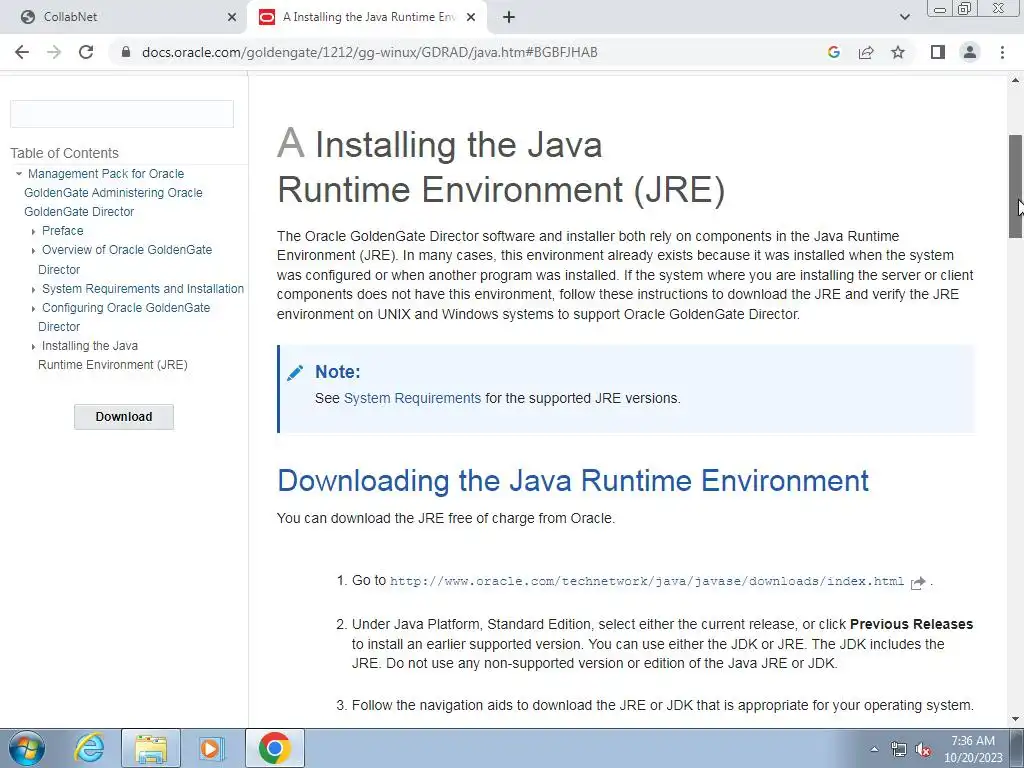Viewport: 1024px width, 768px height.
Task: Open Google icon in address bar
Action: click(833, 52)
